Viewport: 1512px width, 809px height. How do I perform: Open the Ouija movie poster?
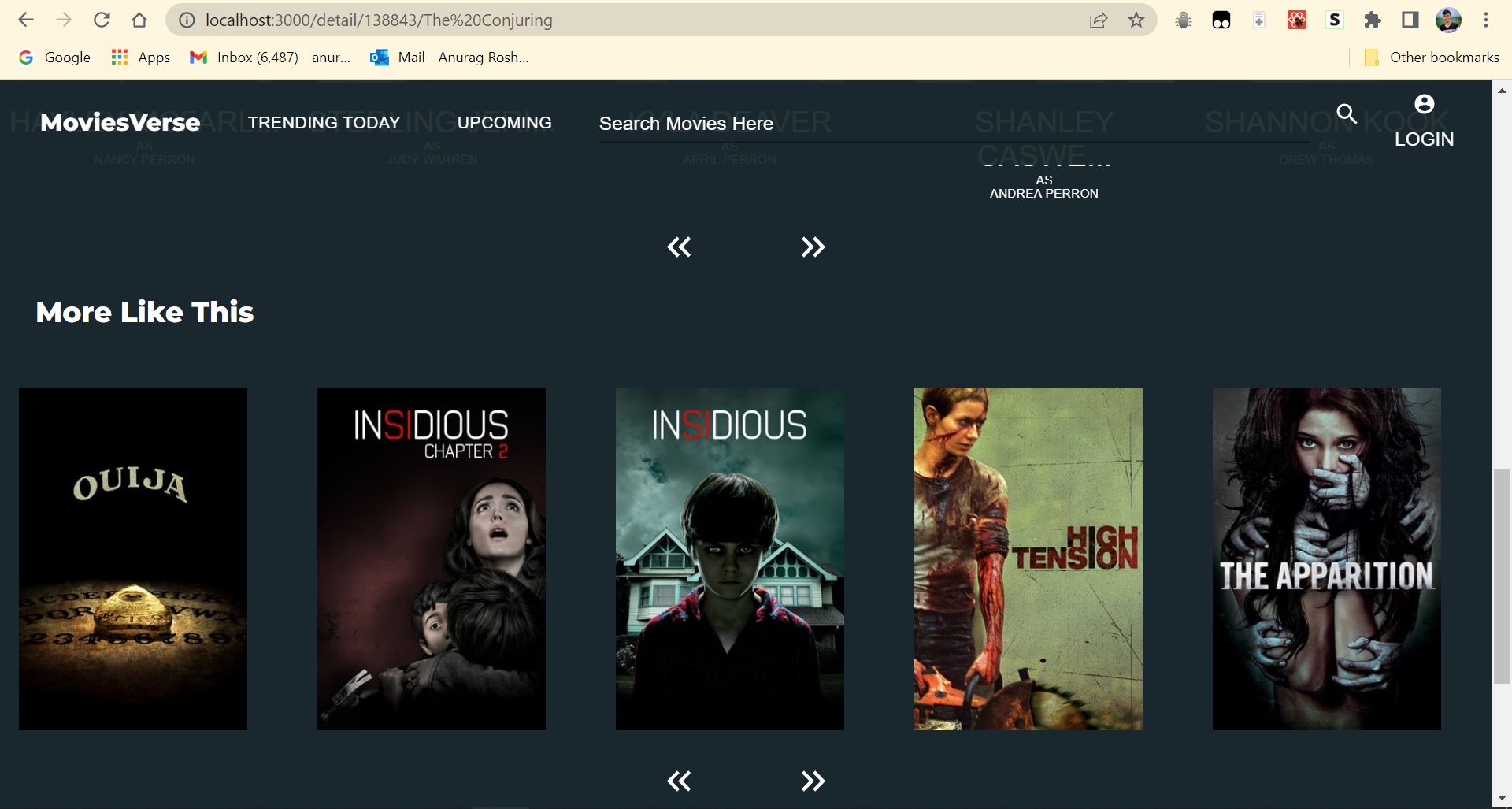133,559
